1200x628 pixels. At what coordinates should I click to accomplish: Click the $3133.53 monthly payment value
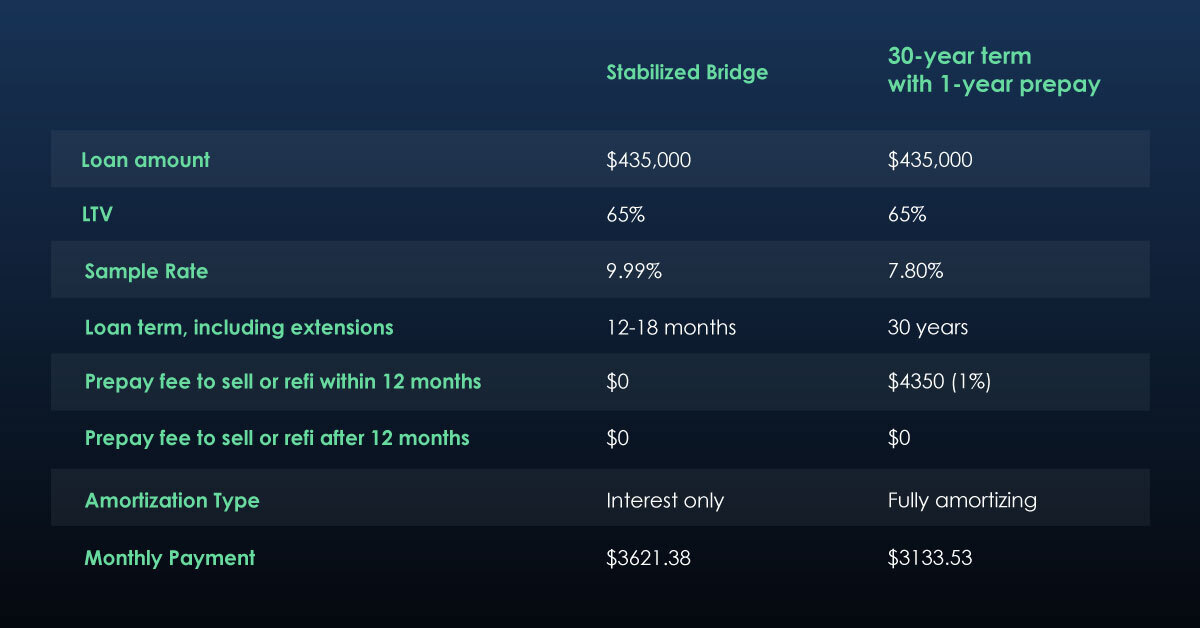(929, 558)
